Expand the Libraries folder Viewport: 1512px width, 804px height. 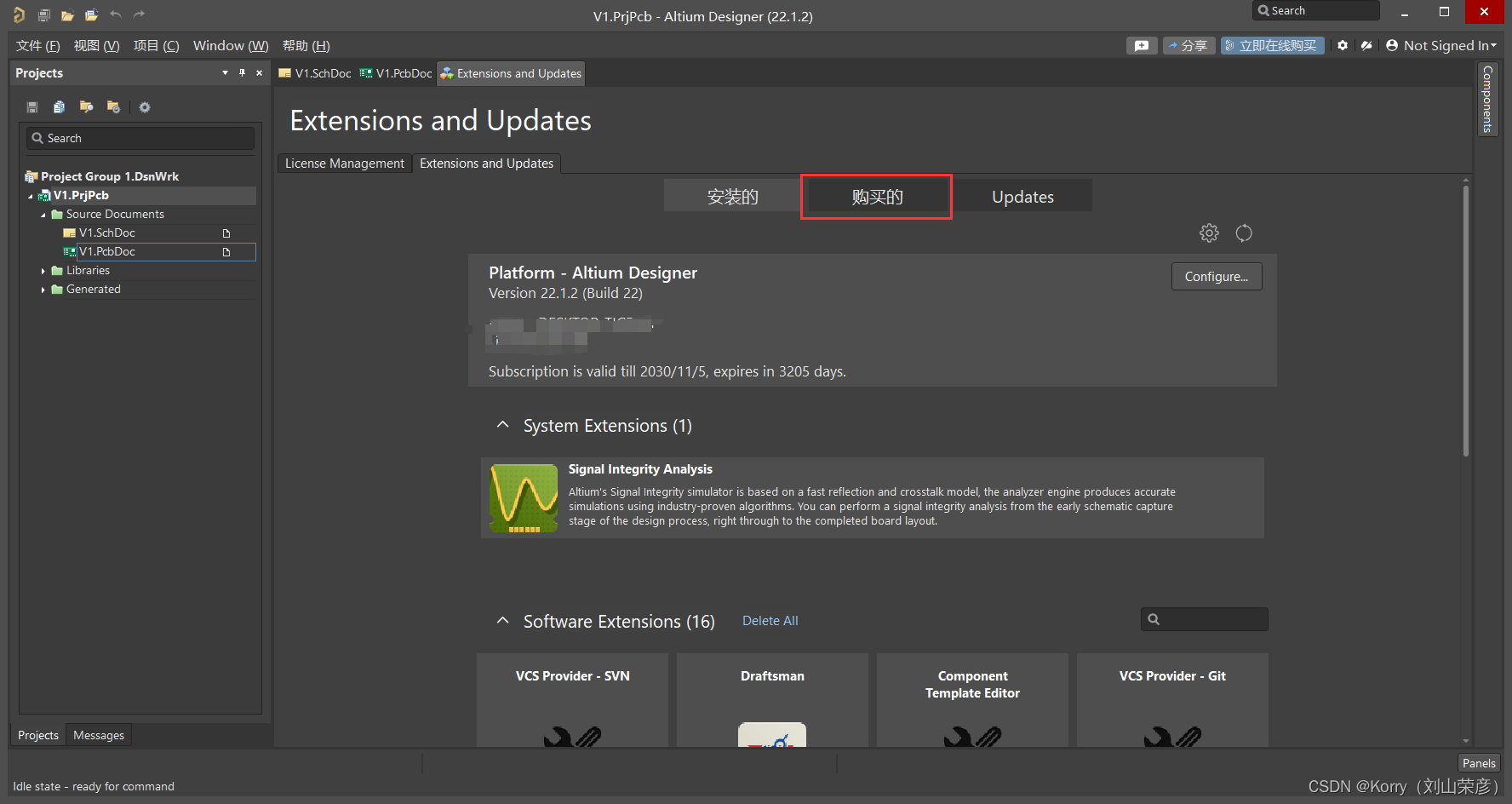point(43,271)
